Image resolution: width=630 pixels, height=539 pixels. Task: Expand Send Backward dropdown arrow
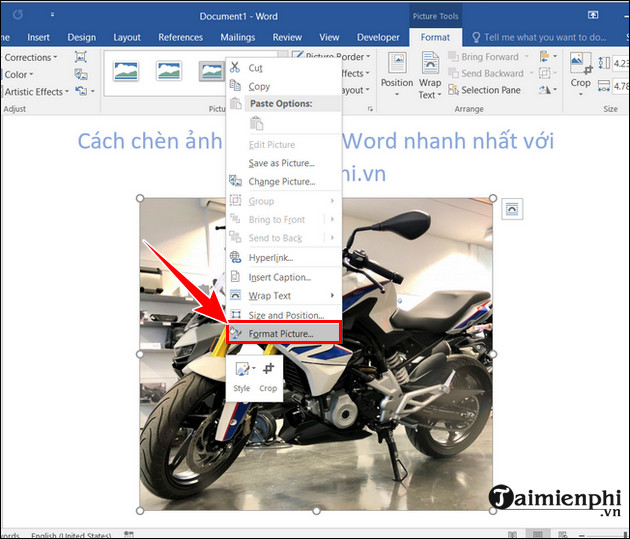coord(531,73)
